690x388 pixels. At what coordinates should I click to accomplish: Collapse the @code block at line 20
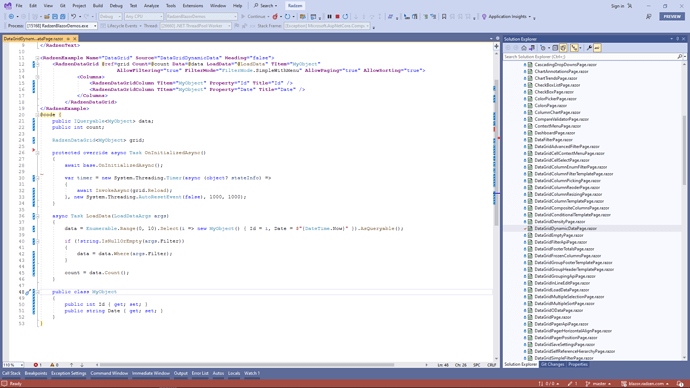[x=37, y=115]
